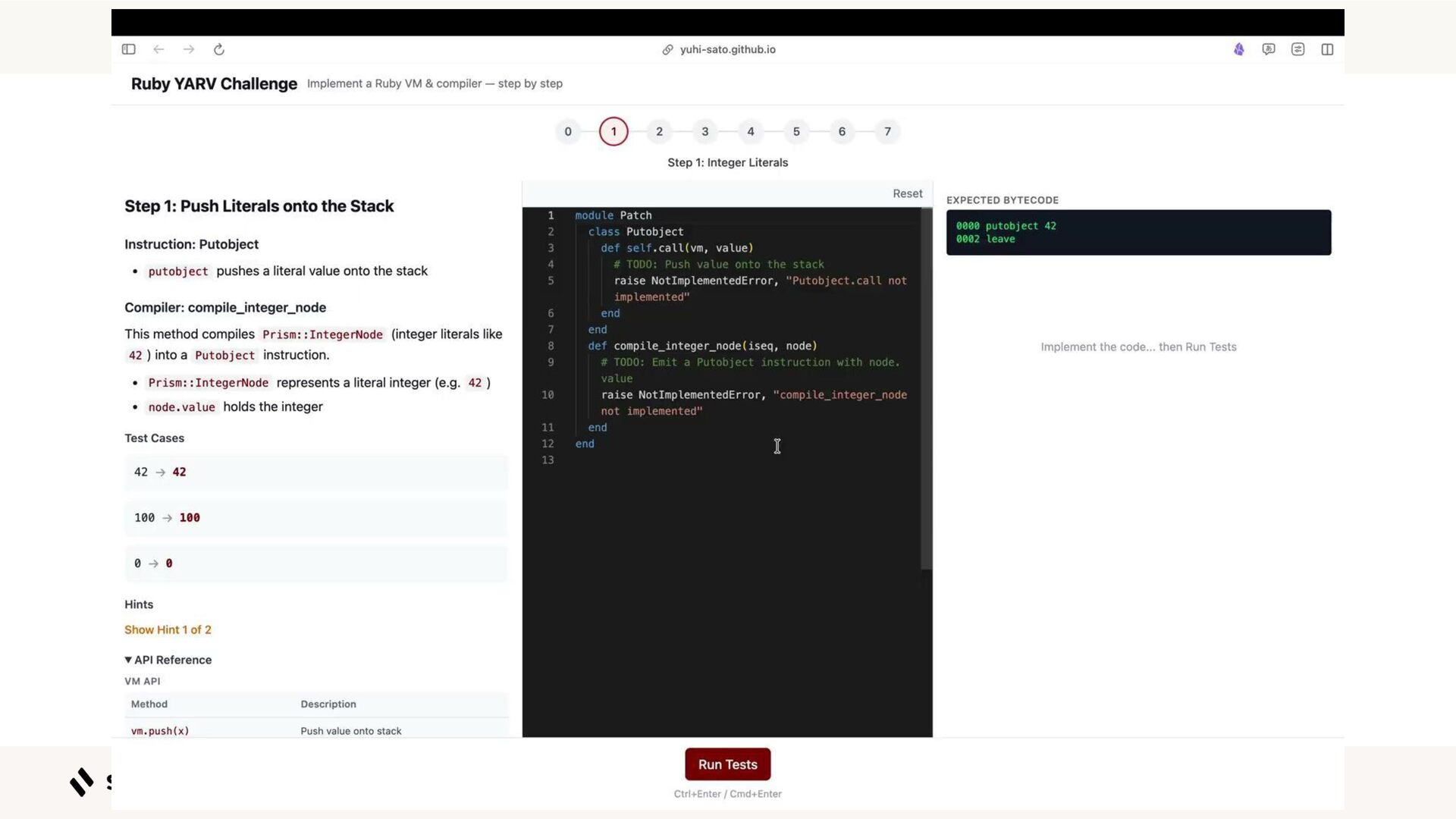Toggle the split view icon

(x=1327, y=49)
